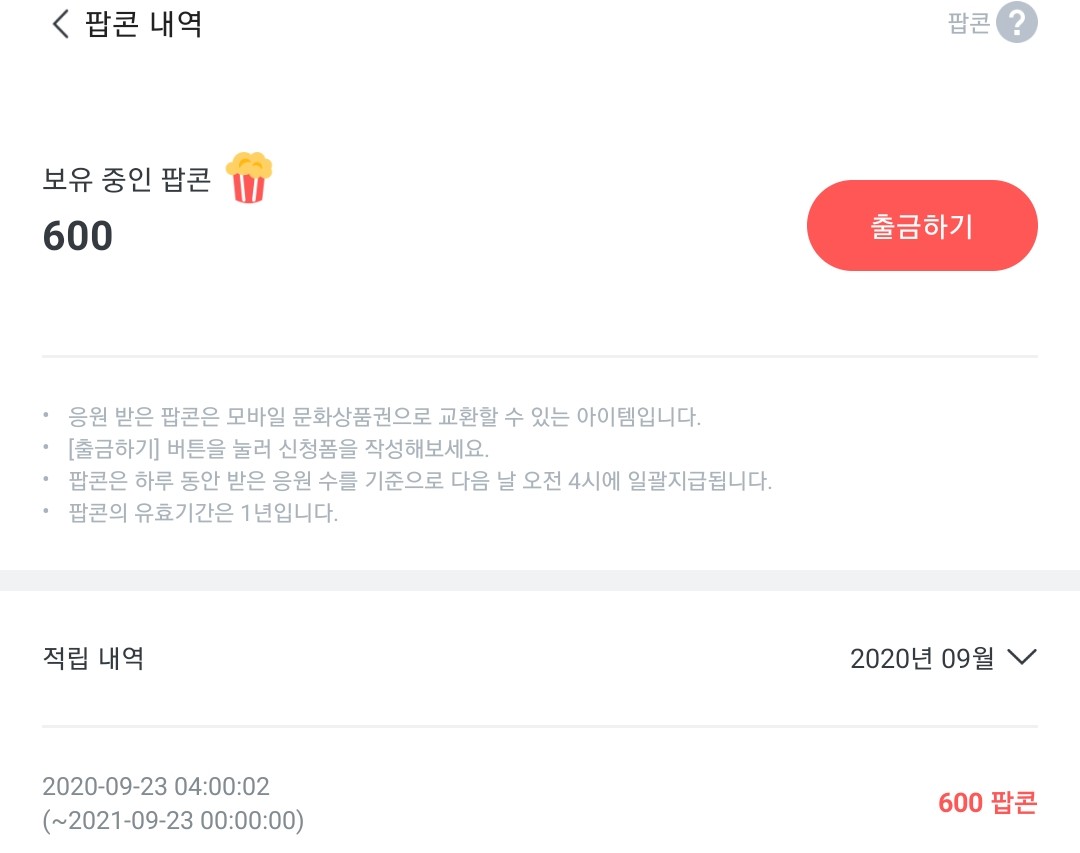Screen dimensions: 1080x853
Task: Tap the notice about 오전 4시 일괄지급
Action: coord(420,481)
